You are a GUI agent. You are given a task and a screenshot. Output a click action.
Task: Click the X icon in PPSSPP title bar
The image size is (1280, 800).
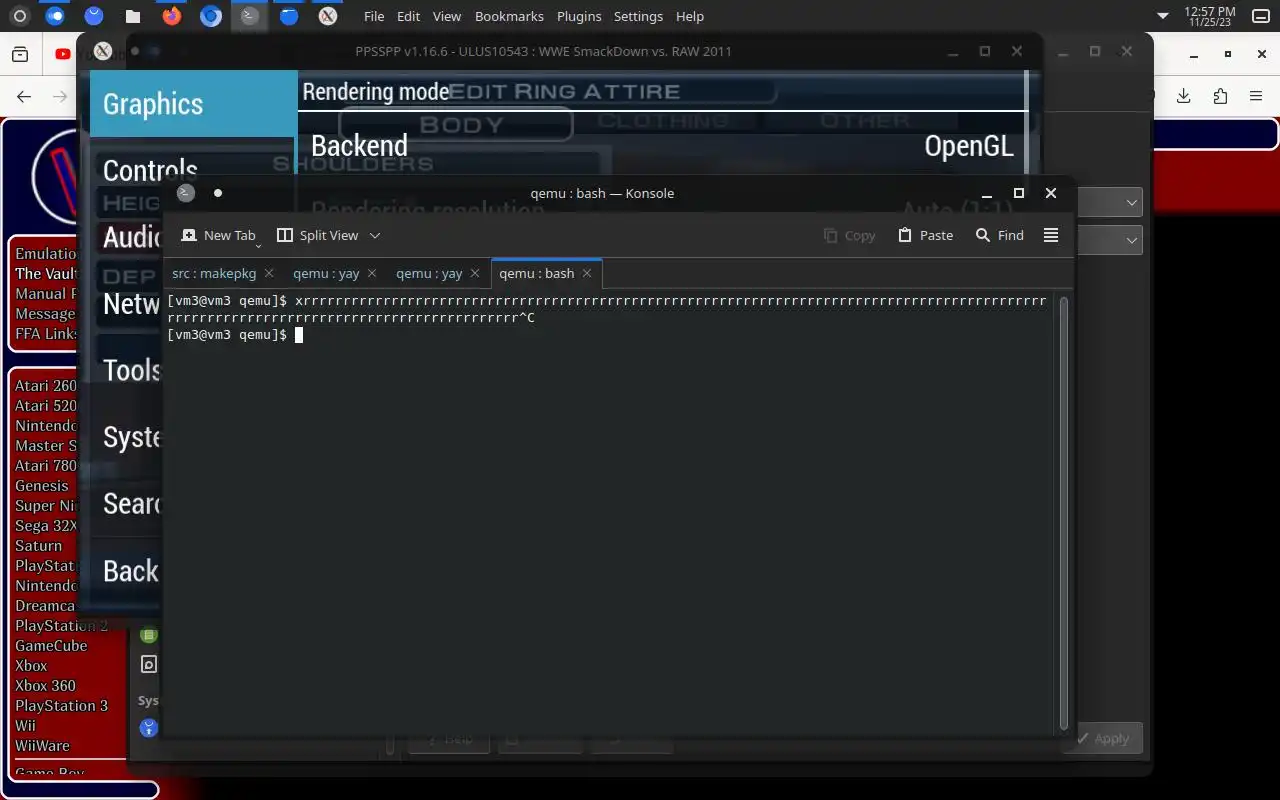[x=102, y=51]
